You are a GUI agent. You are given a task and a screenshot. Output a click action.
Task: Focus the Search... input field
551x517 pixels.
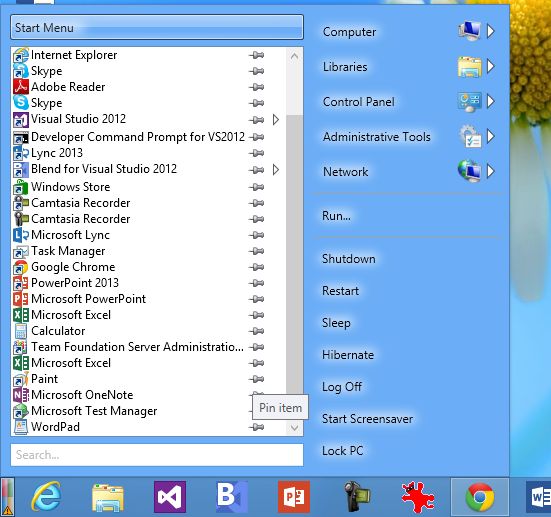tap(157, 455)
